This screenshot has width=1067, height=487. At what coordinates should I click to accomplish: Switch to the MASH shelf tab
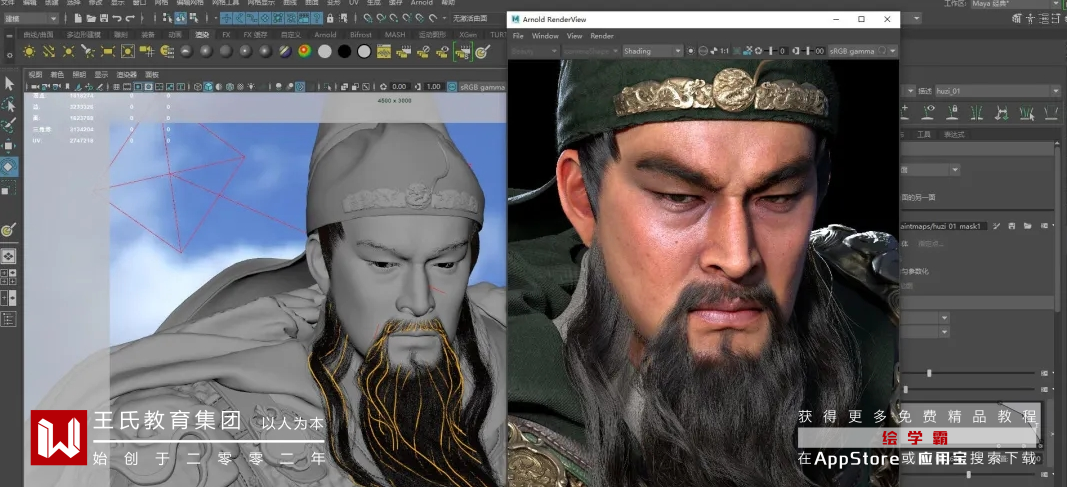tap(395, 35)
